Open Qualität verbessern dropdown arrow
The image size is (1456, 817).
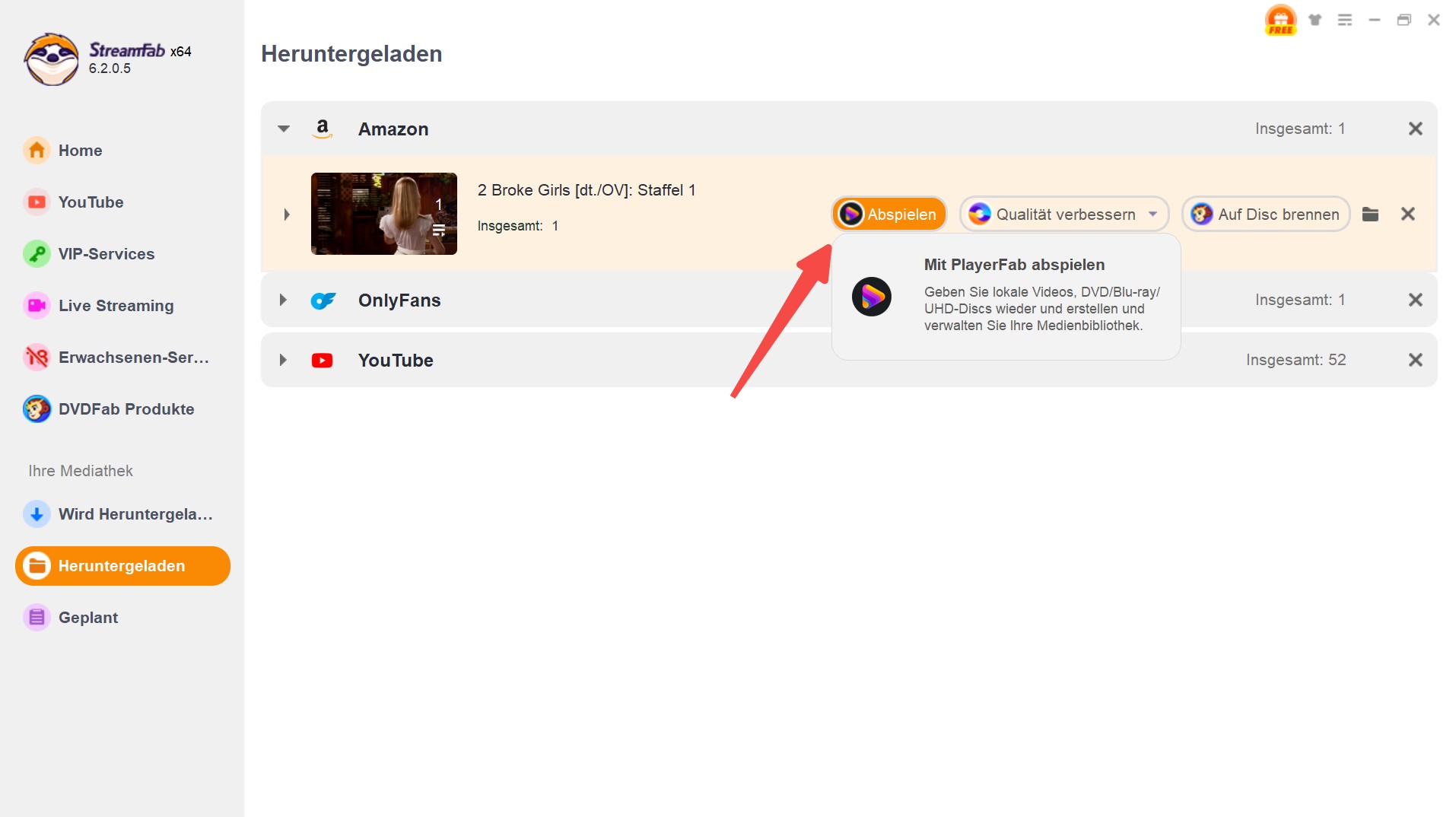pos(1153,215)
